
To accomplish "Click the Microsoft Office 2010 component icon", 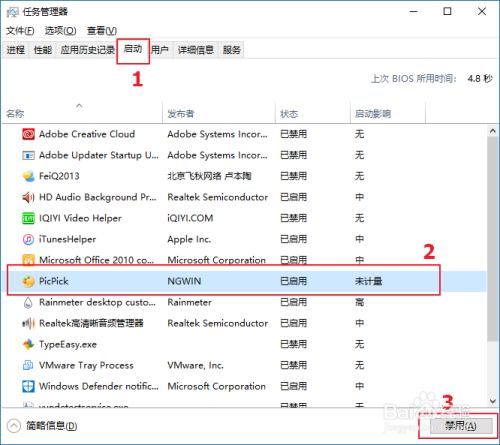I will pos(28,260).
